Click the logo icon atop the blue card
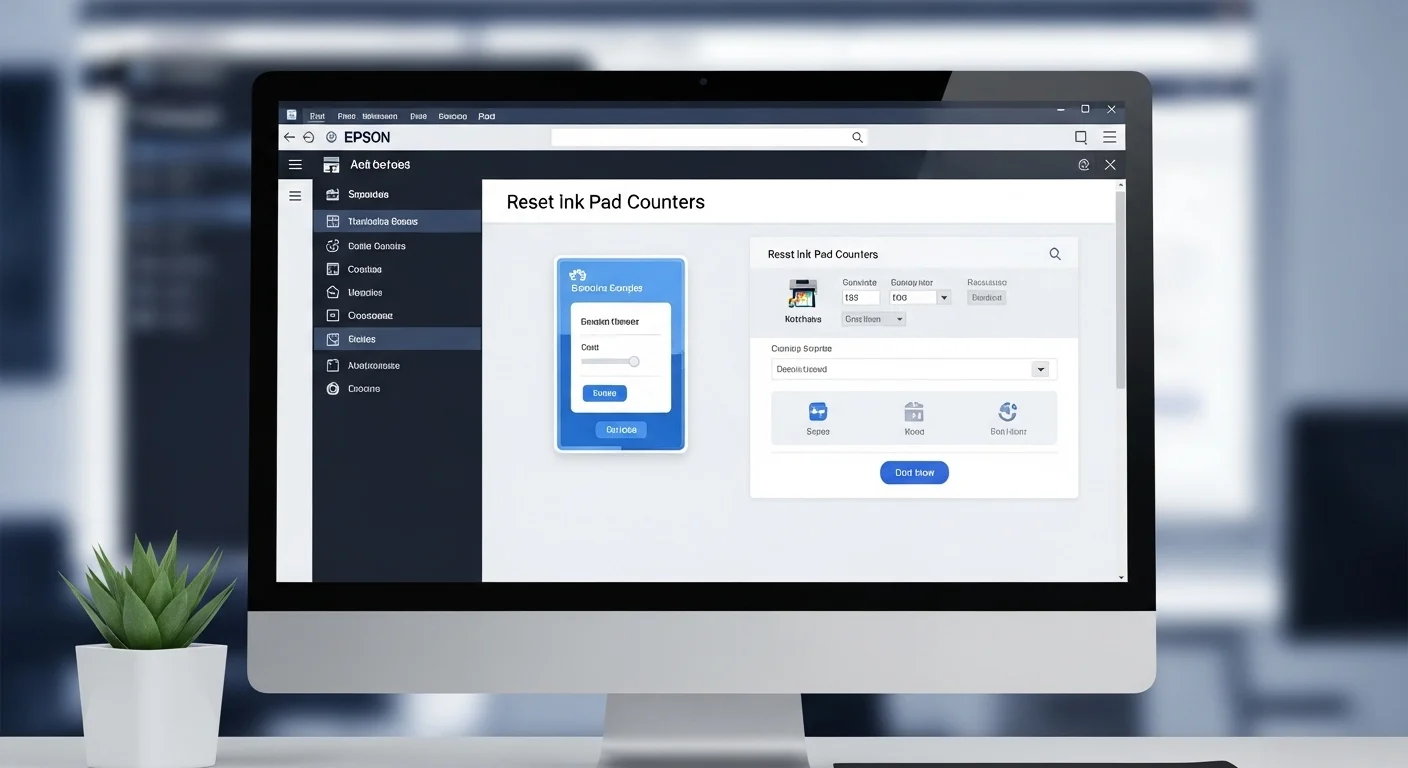1408x768 pixels. coord(577,273)
